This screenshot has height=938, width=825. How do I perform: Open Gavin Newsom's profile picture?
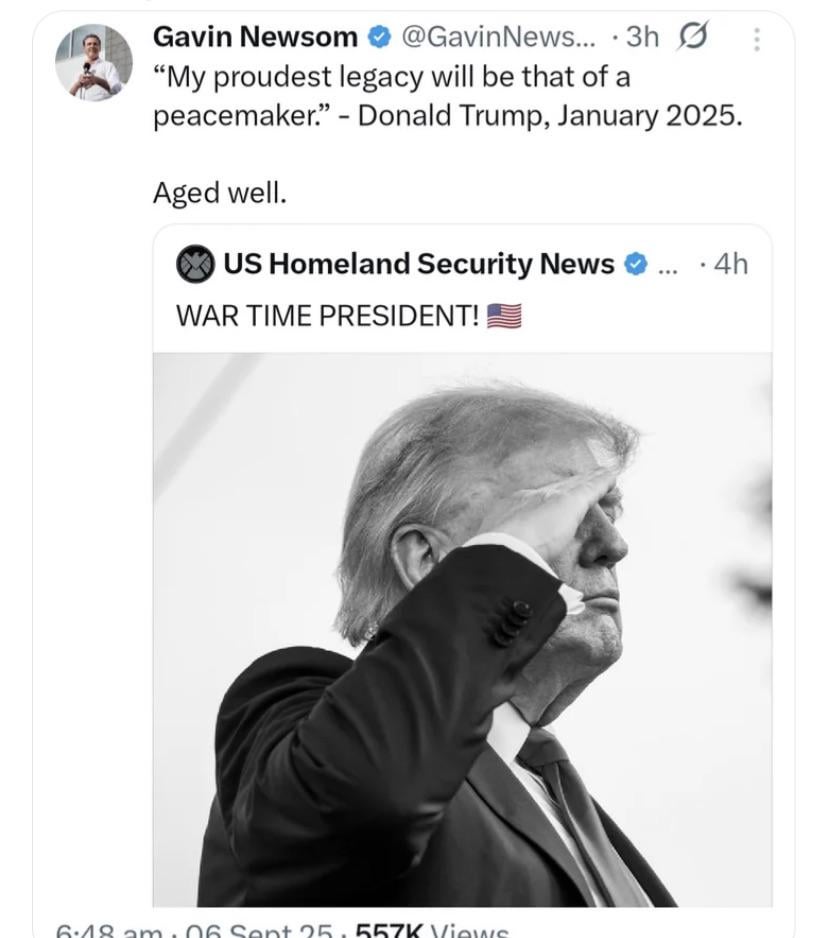pos(94,62)
